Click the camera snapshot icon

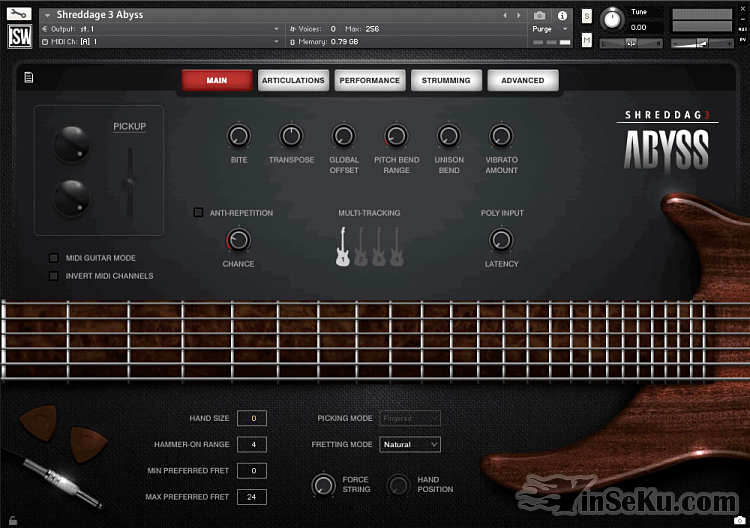pos(540,15)
